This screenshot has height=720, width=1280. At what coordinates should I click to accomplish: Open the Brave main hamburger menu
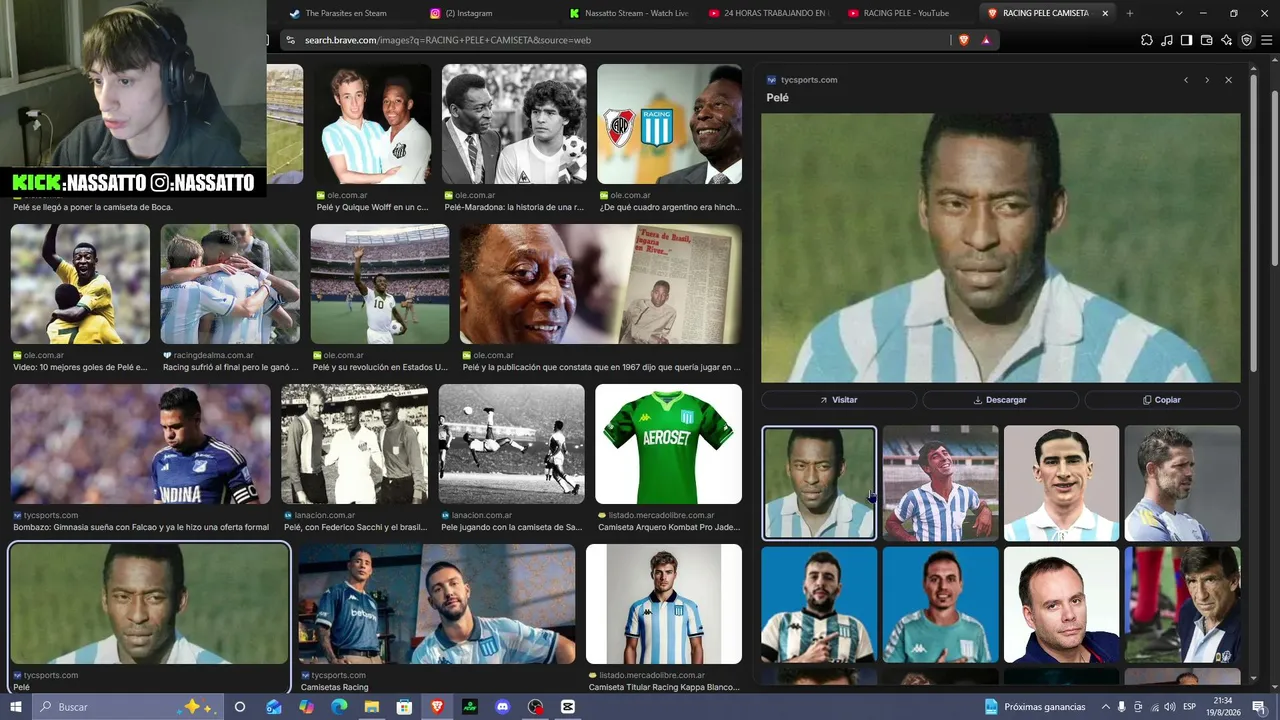[1267, 40]
